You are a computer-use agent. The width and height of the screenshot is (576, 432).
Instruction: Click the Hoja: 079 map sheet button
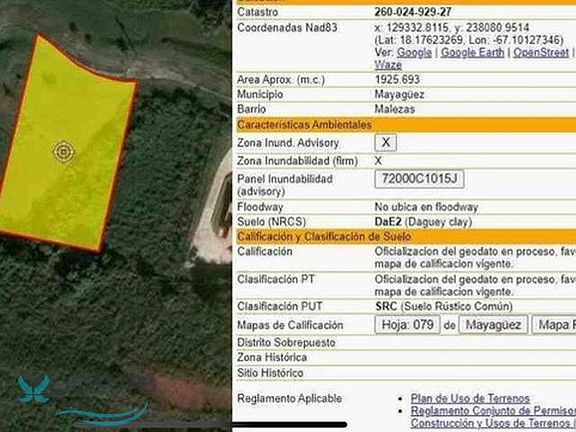pyautogui.click(x=407, y=325)
